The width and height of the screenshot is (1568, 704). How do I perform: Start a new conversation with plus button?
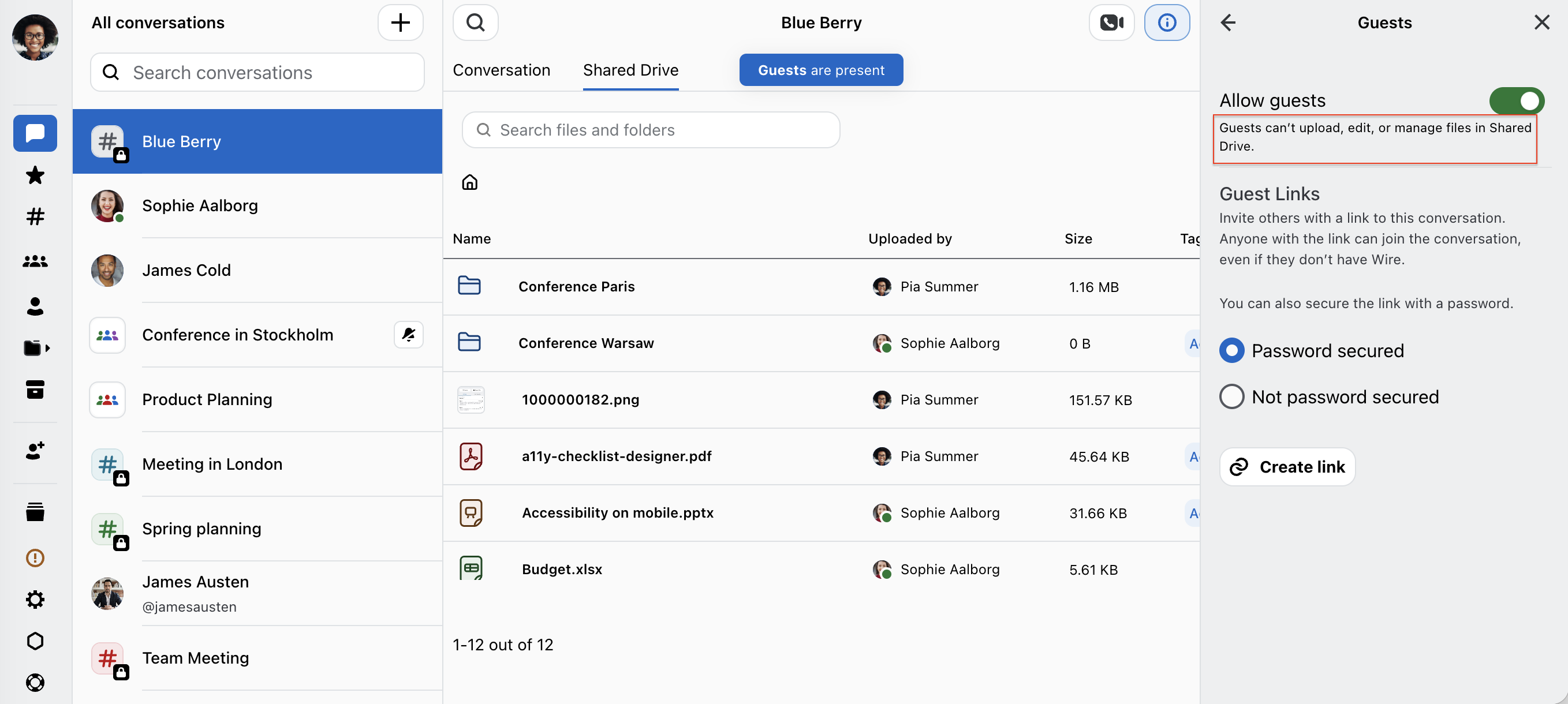coord(400,23)
